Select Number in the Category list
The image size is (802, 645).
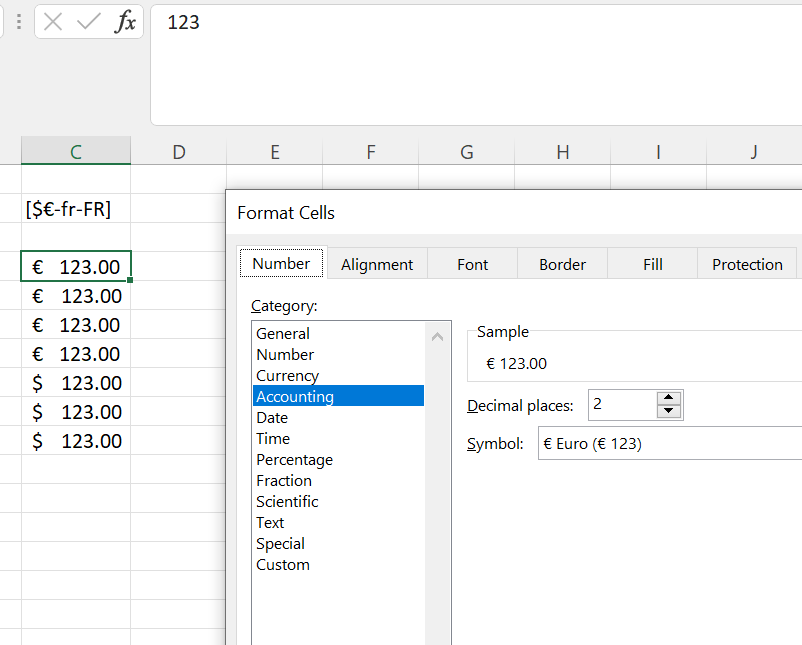pos(339,354)
